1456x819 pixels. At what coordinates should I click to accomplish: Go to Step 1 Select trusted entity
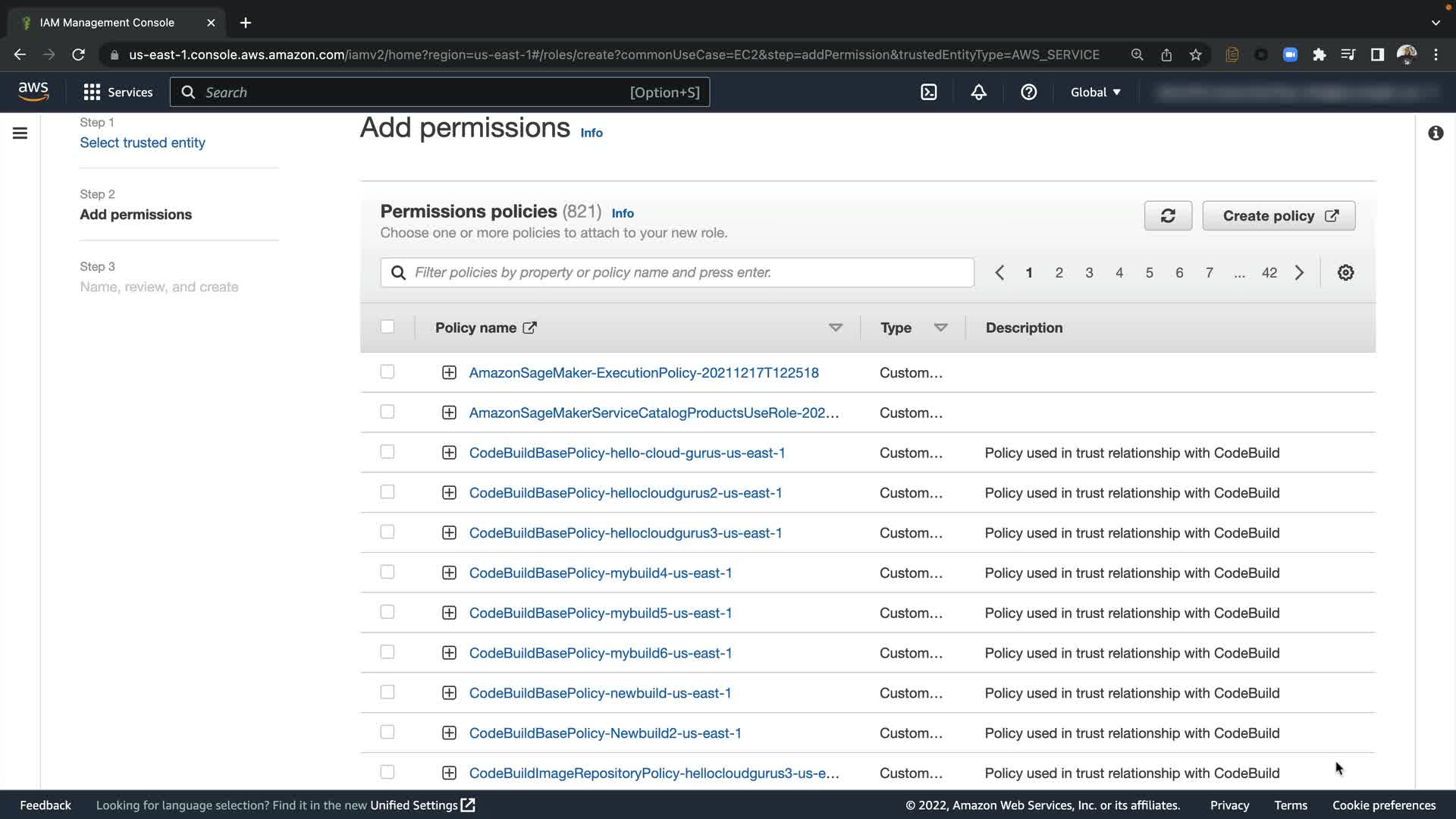click(143, 143)
